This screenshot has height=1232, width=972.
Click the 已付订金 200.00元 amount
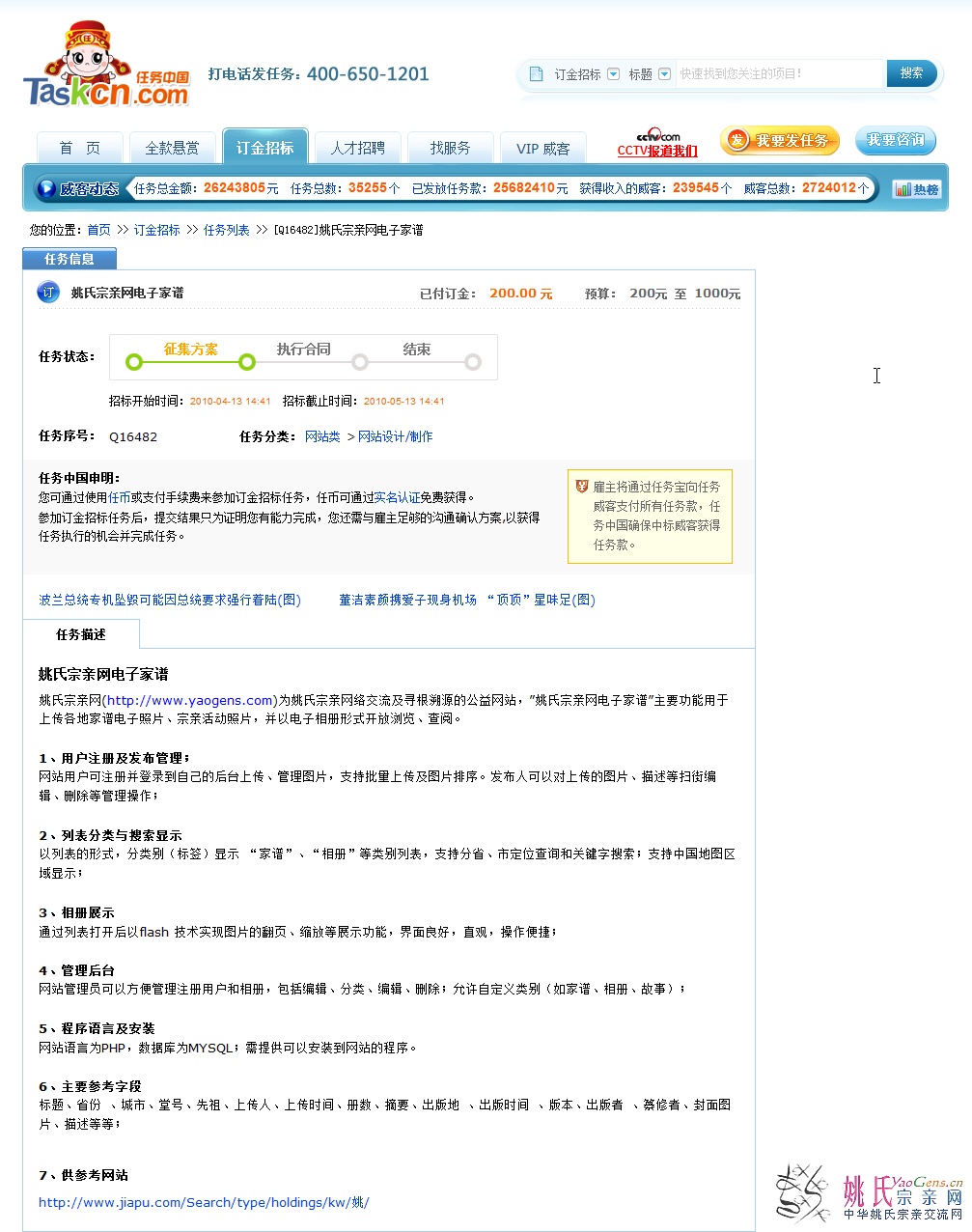point(520,294)
